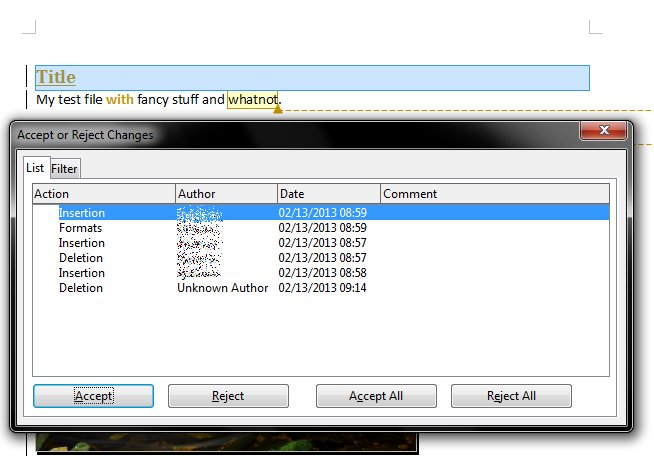The image size is (654, 467).
Task: Select Insertion row dated 02/13/2013 08:58
Action: pyautogui.click(x=321, y=273)
